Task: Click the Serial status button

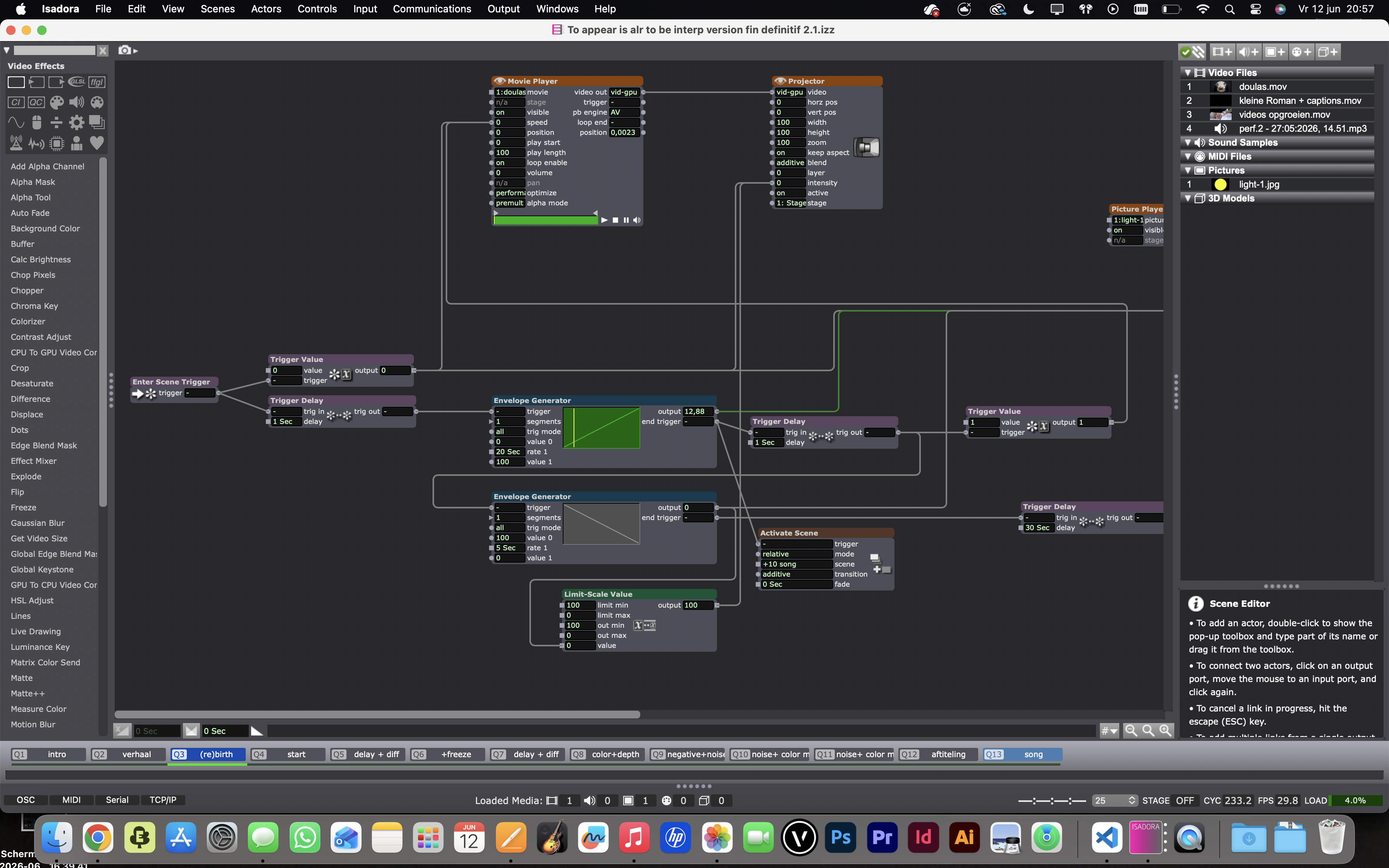Action: coord(117,800)
